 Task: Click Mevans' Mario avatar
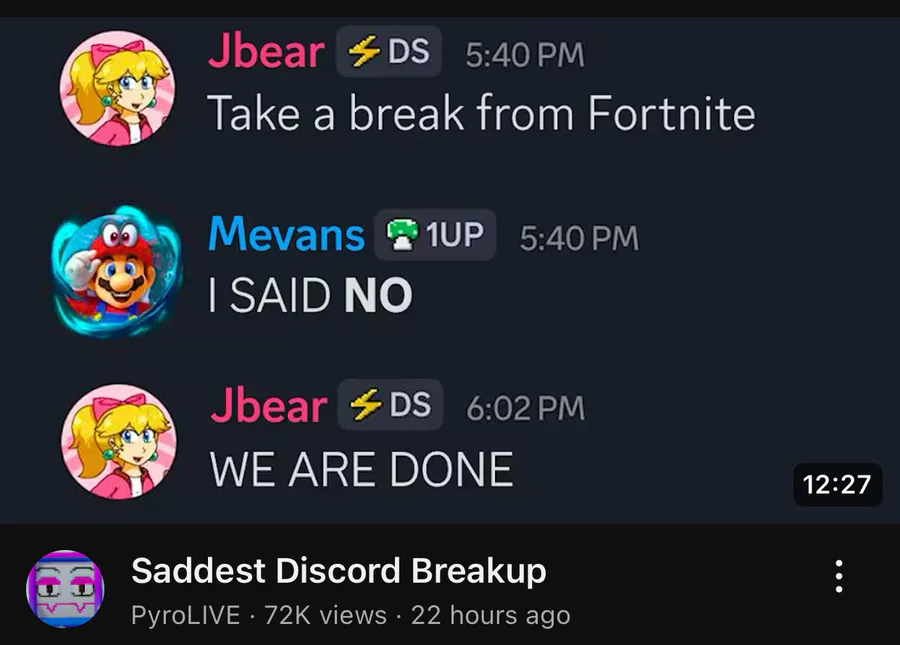tap(118, 271)
